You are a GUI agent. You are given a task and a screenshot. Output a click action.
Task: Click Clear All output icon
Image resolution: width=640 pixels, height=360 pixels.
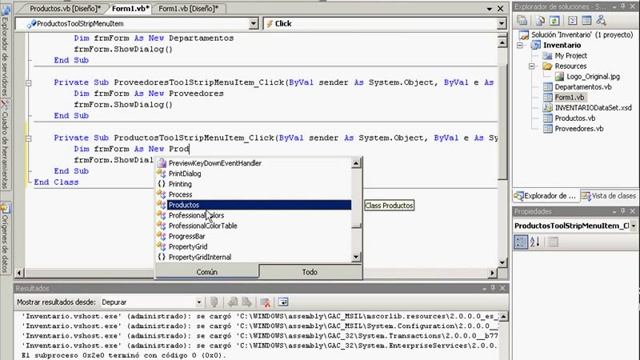click(x=266, y=302)
